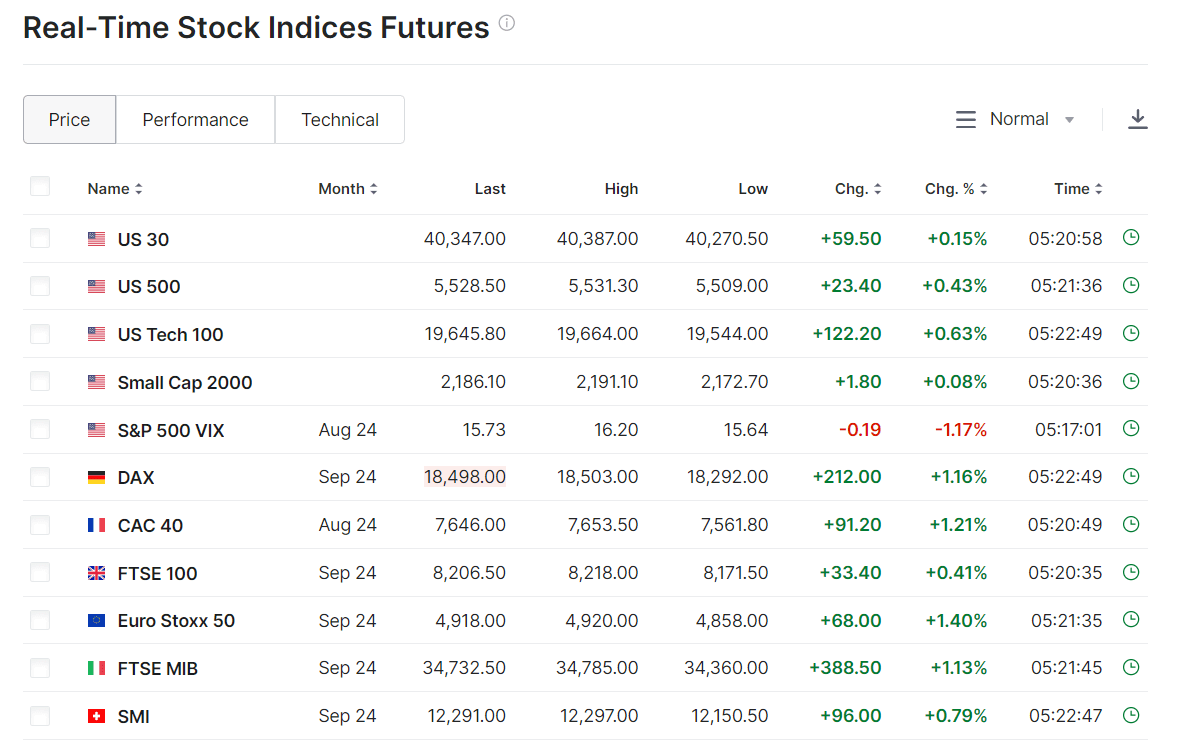Screen dimensions: 1189x742
Task: Open the Small Cap 2000 link
Action: pyautogui.click(x=185, y=383)
